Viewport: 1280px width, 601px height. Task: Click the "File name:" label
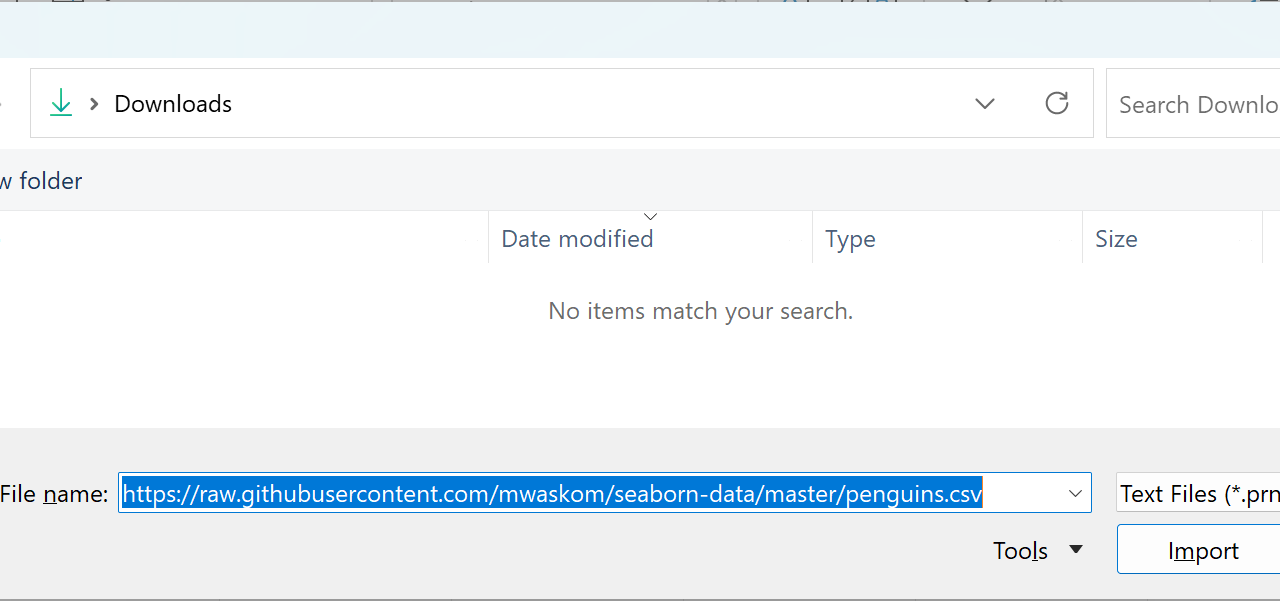(x=54, y=493)
